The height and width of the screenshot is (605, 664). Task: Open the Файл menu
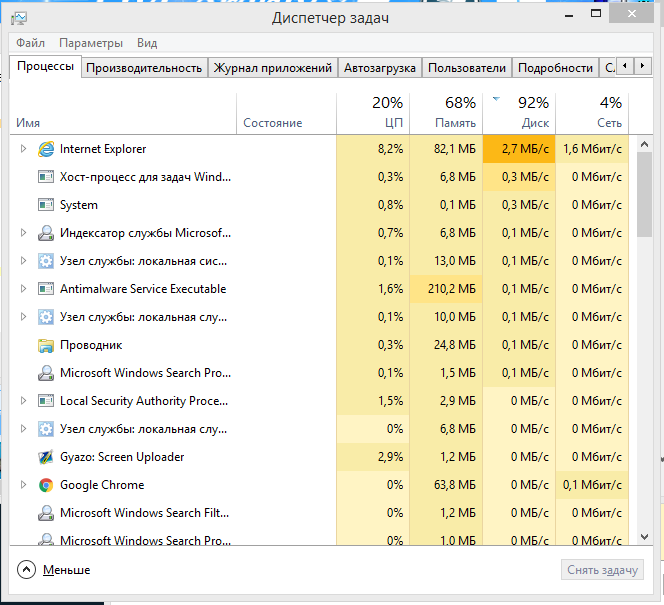[x=30, y=43]
